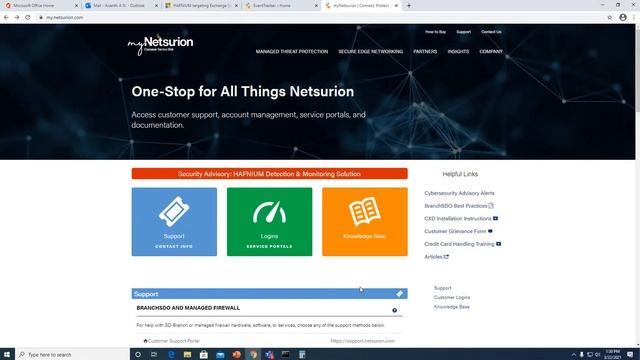Click the Chrome icon on the taskbar
640x360 pixels.
(253, 354)
